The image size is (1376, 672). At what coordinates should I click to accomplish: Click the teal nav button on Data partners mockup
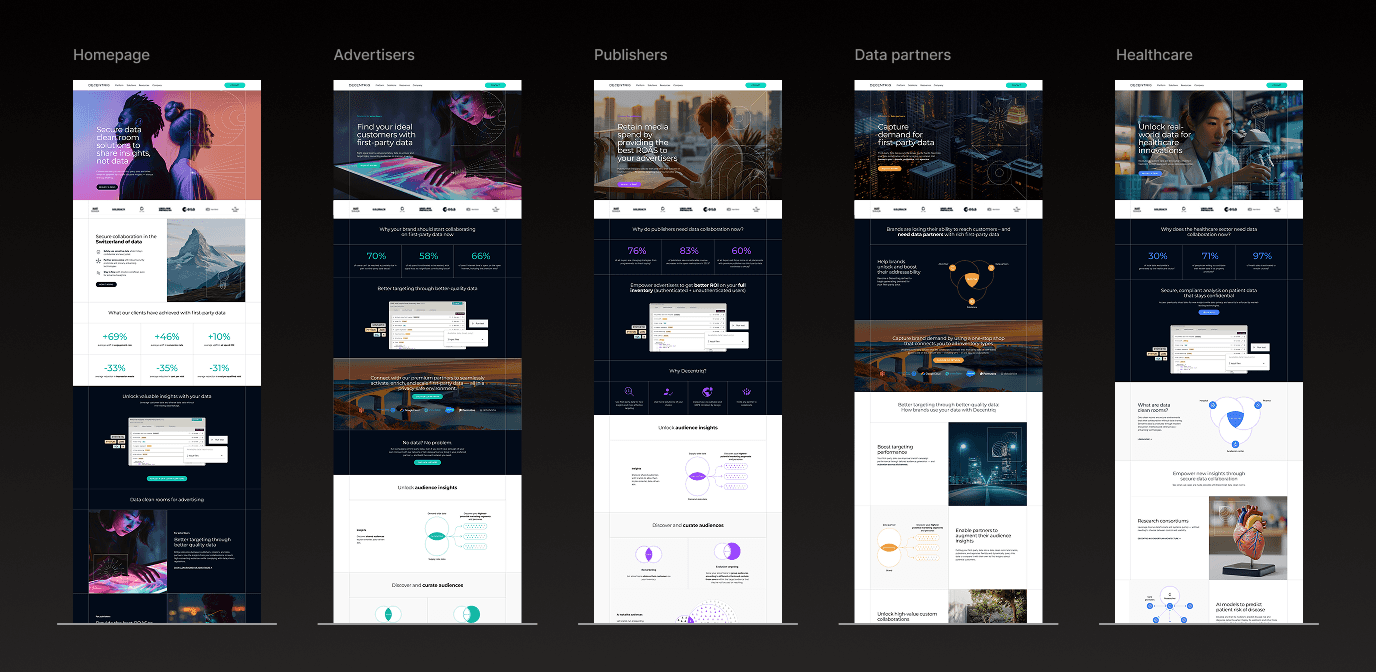pyautogui.click(x=1017, y=85)
